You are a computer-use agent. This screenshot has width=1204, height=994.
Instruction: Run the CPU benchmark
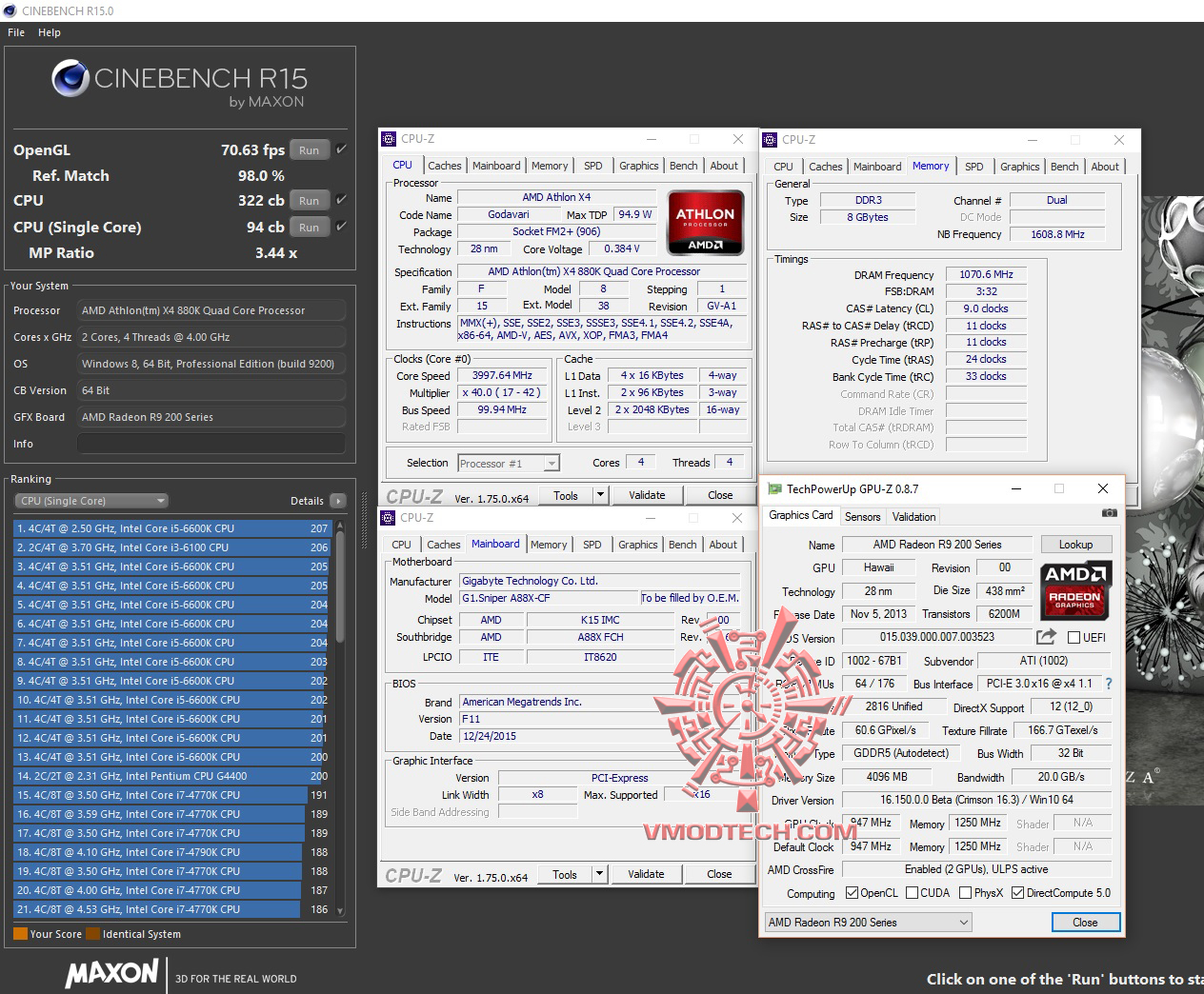310,200
